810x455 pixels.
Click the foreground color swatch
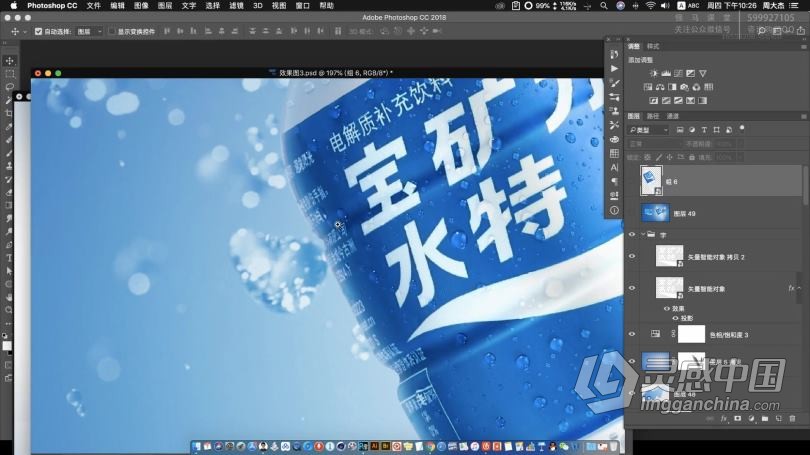(x=6, y=344)
